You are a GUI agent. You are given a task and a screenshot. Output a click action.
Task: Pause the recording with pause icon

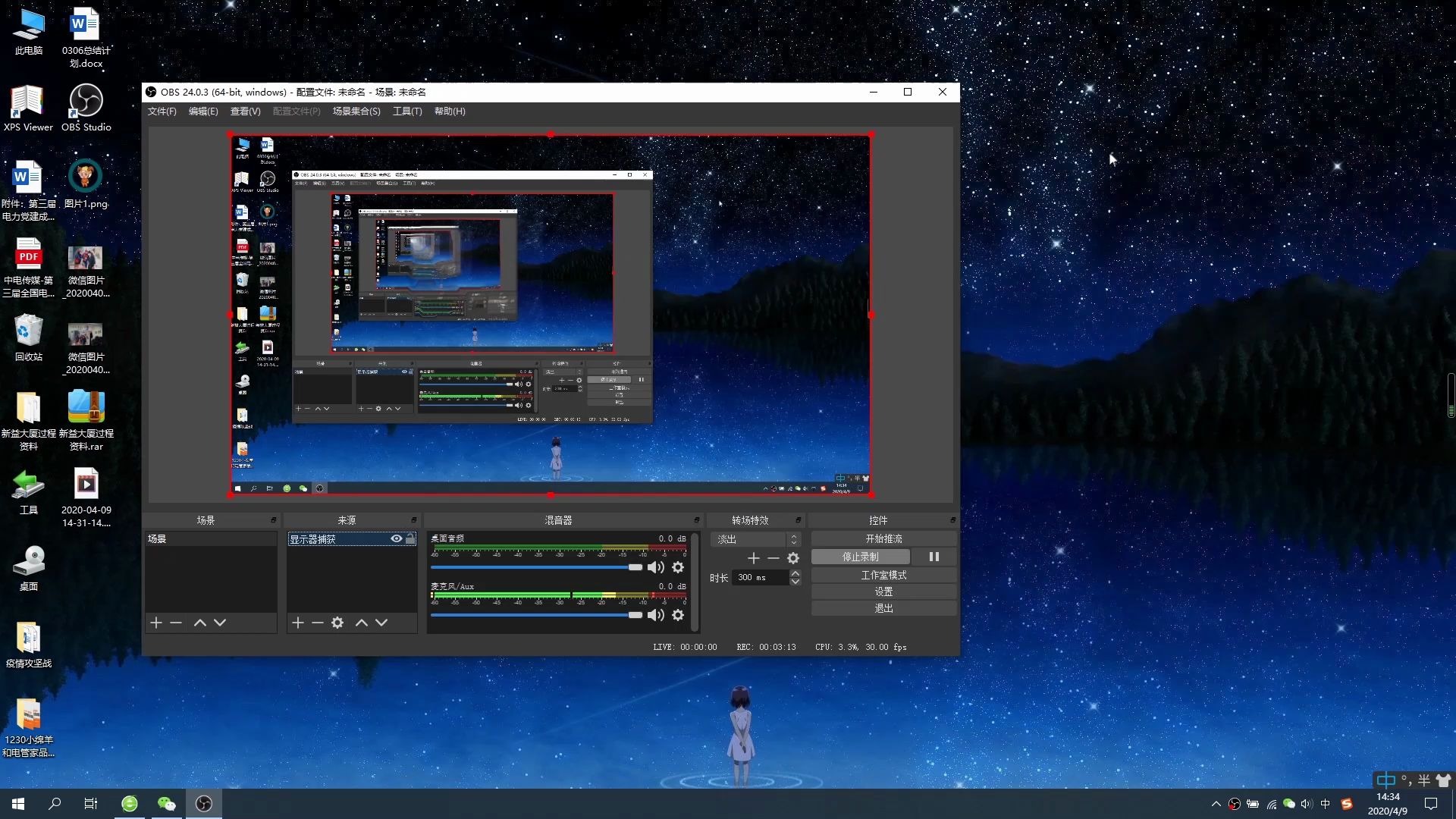[x=934, y=557]
